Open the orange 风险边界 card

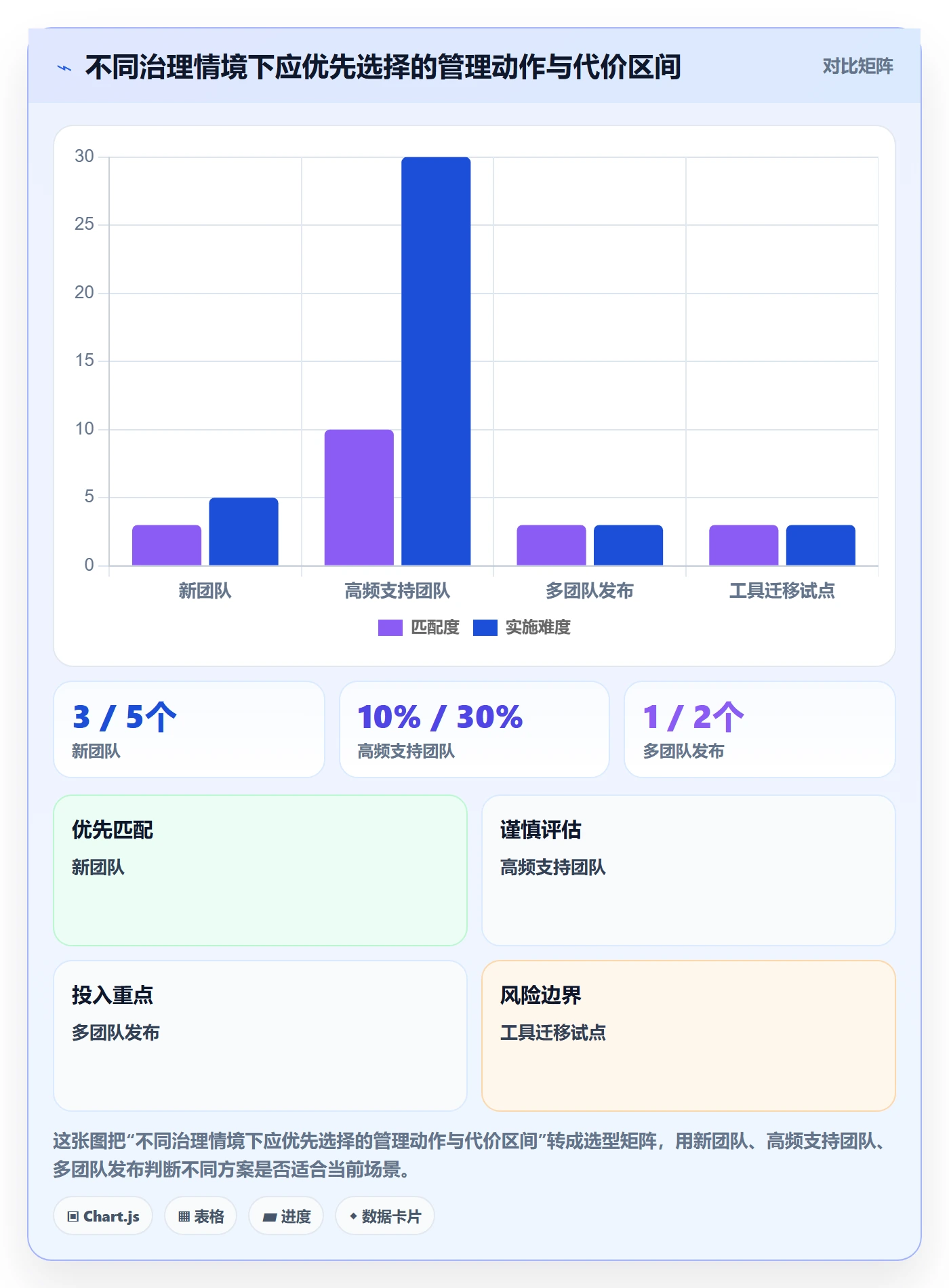tap(689, 1036)
